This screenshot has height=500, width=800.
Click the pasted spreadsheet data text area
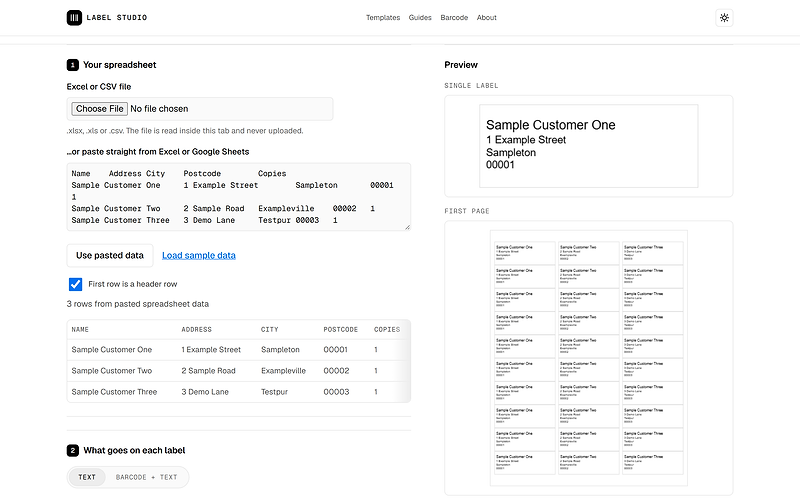pyautogui.click(x=238, y=196)
